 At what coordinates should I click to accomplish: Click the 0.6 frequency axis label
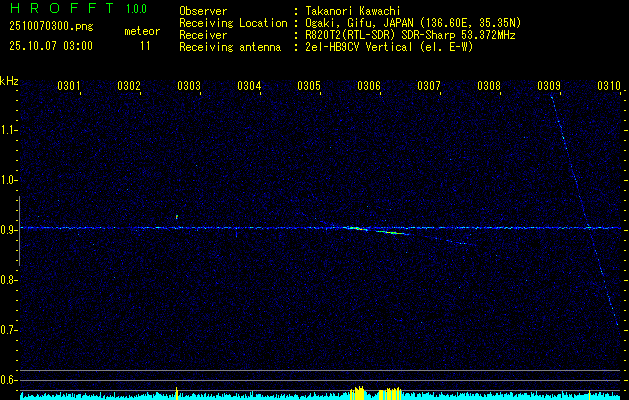pyautogui.click(x=8, y=380)
